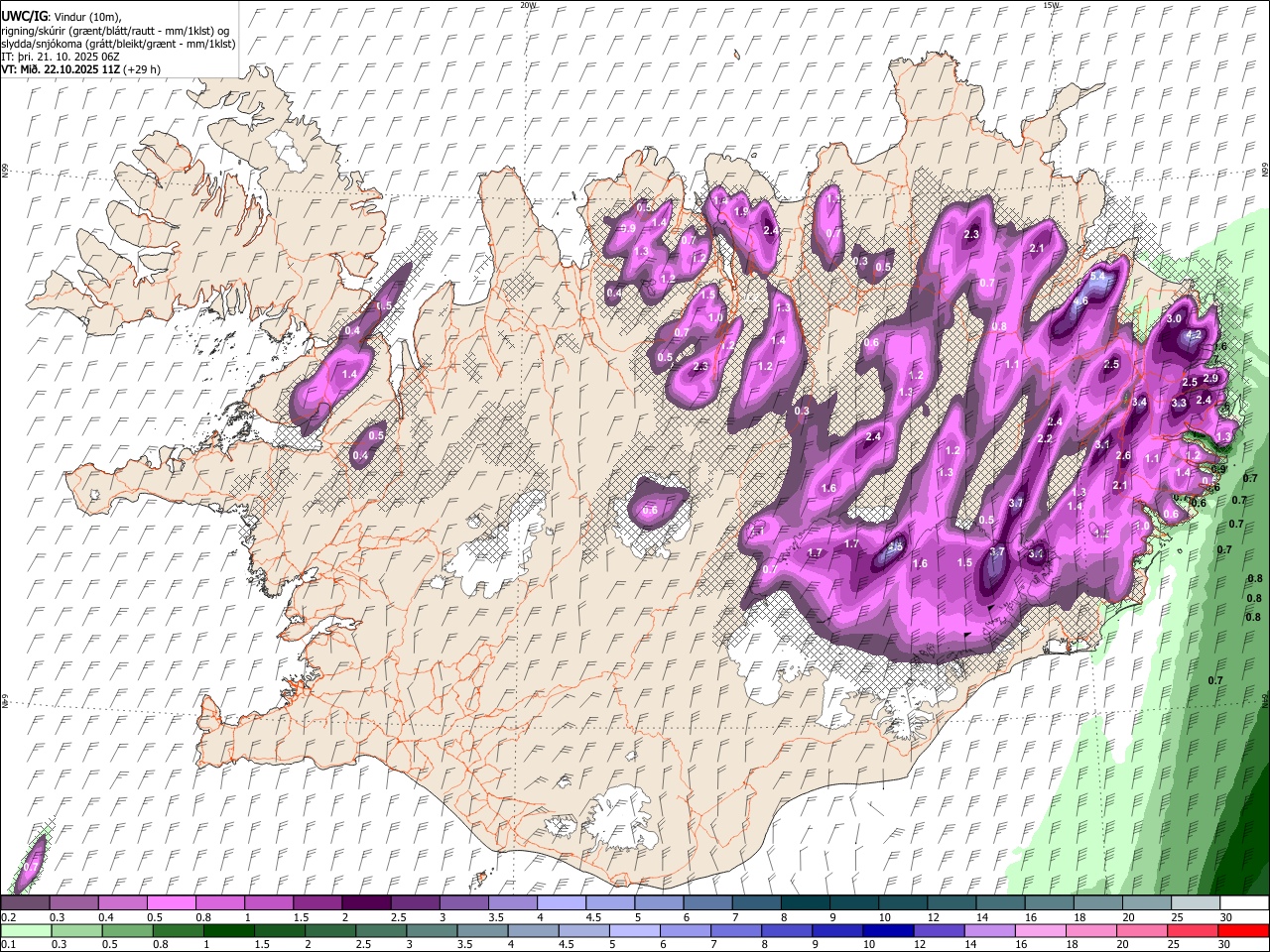Click the 30 label on the snow scale
Image resolution: width=1270 pixels, height=952 pixels.
click(x=1225, y=917)
